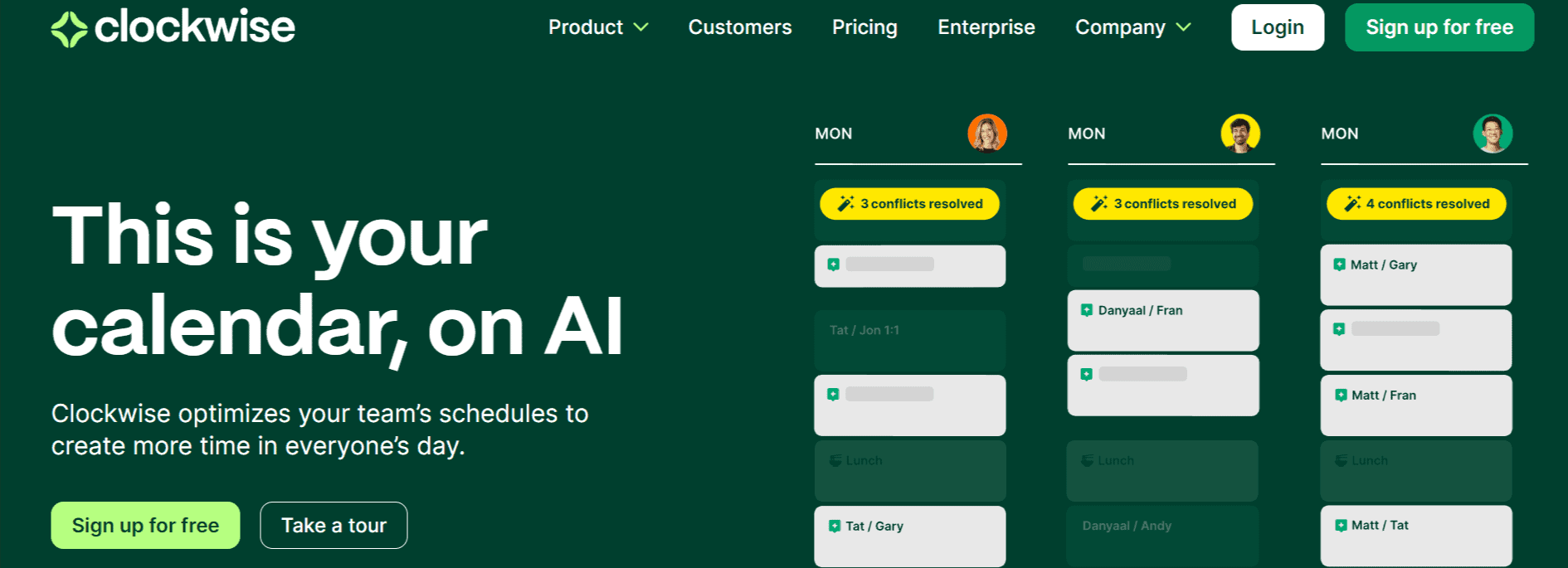Click the magic wand icon in 4 conflicts badge
The image size is (1568, 568).
click(x=1352, y=204)
